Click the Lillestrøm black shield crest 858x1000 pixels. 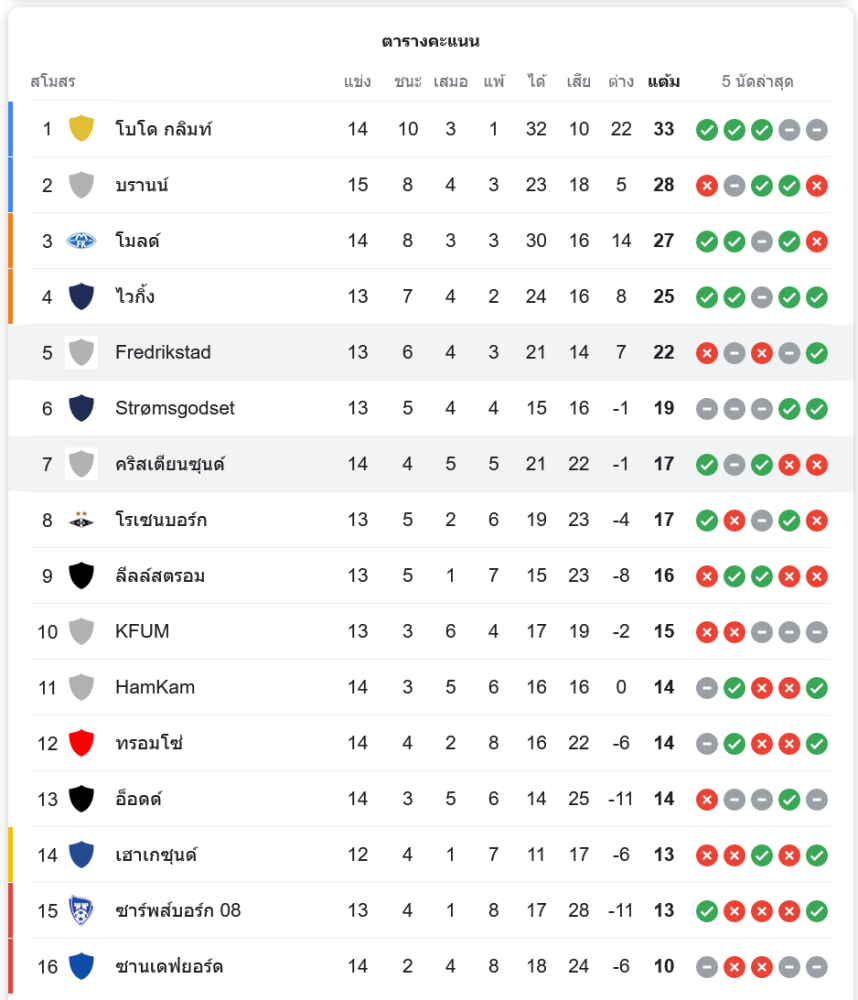tap(81, 575)
